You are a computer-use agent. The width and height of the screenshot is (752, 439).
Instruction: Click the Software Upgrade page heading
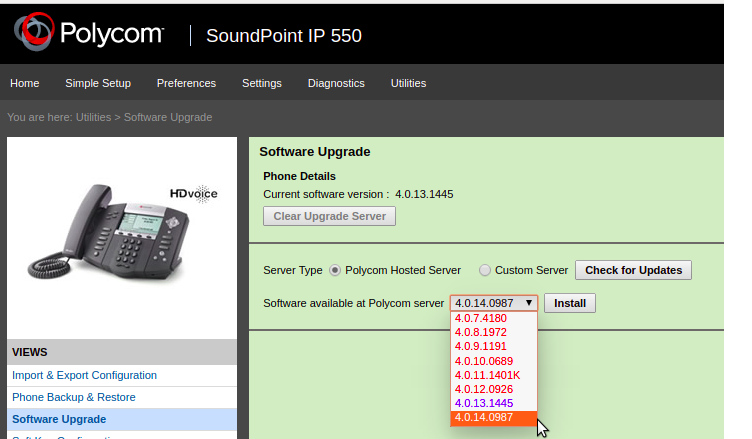click(315, 152)
